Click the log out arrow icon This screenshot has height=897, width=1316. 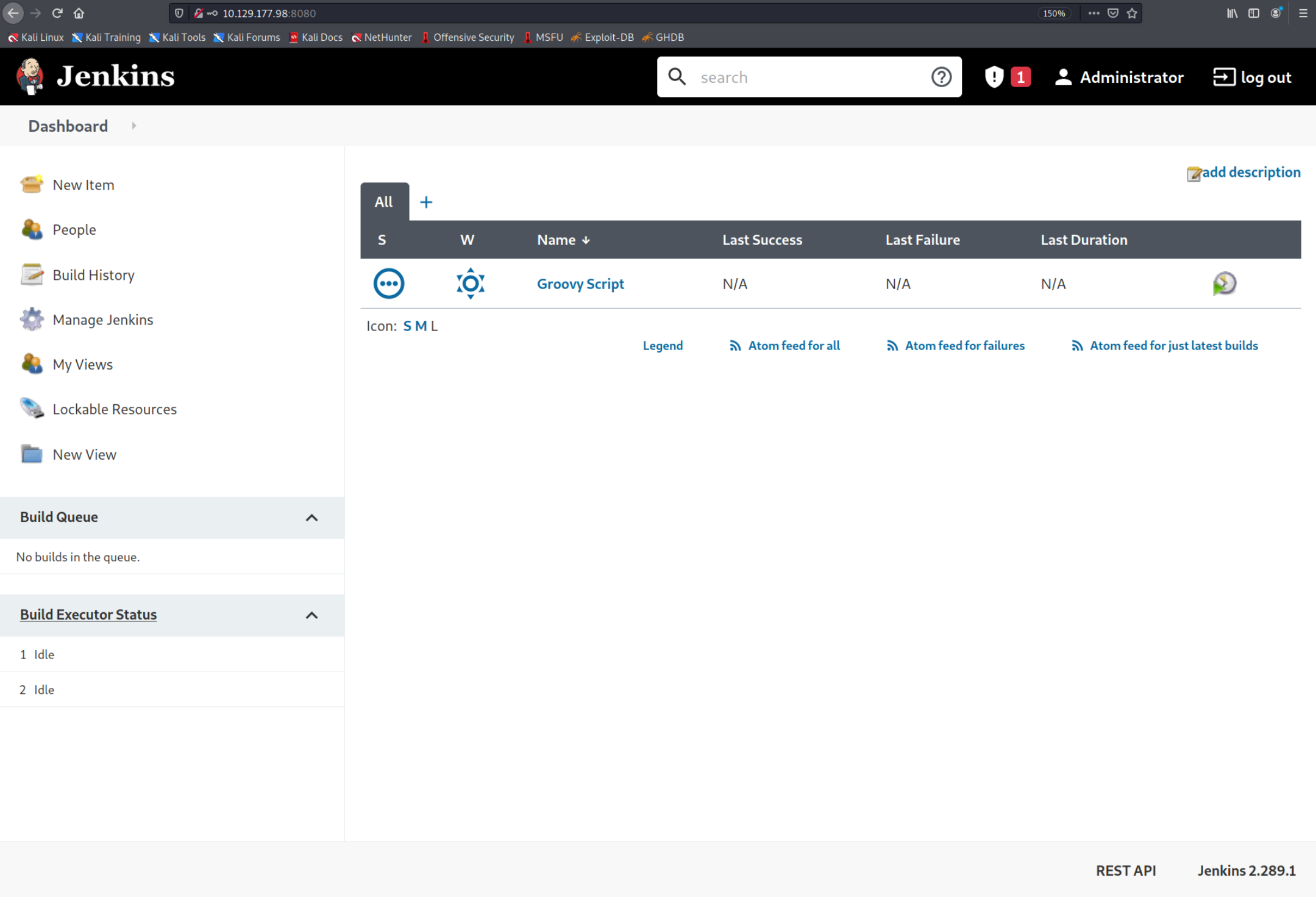(1224, 77)
